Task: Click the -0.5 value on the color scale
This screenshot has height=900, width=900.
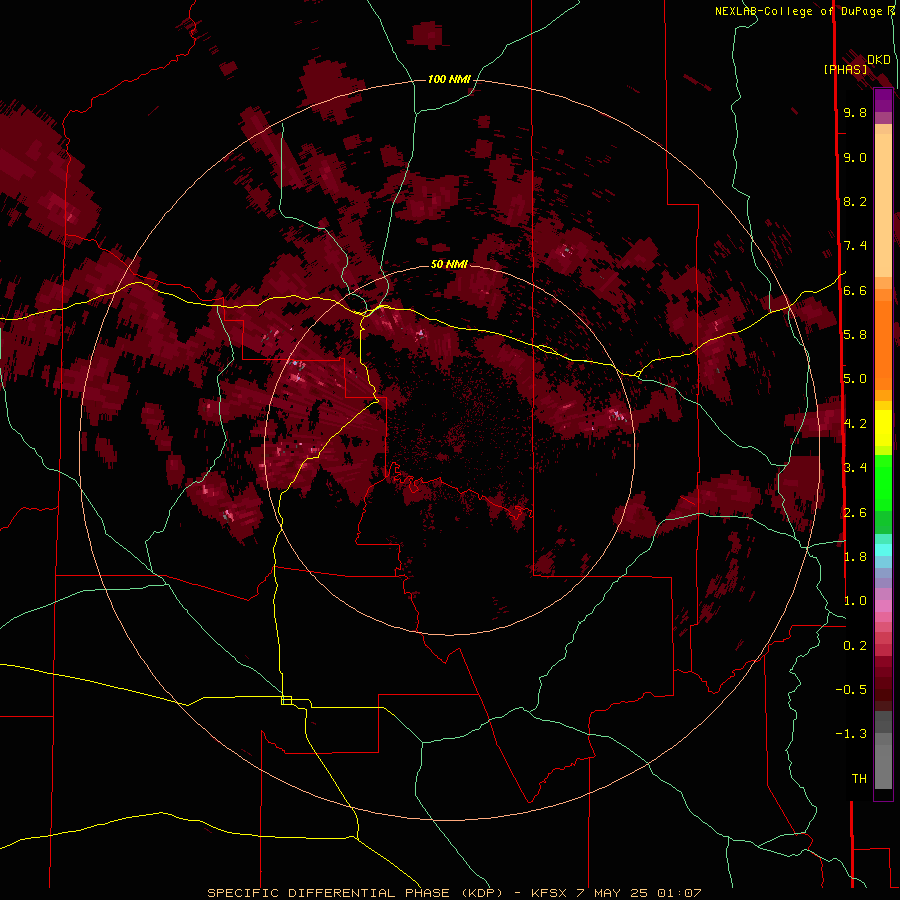Action: coord(851,690)
